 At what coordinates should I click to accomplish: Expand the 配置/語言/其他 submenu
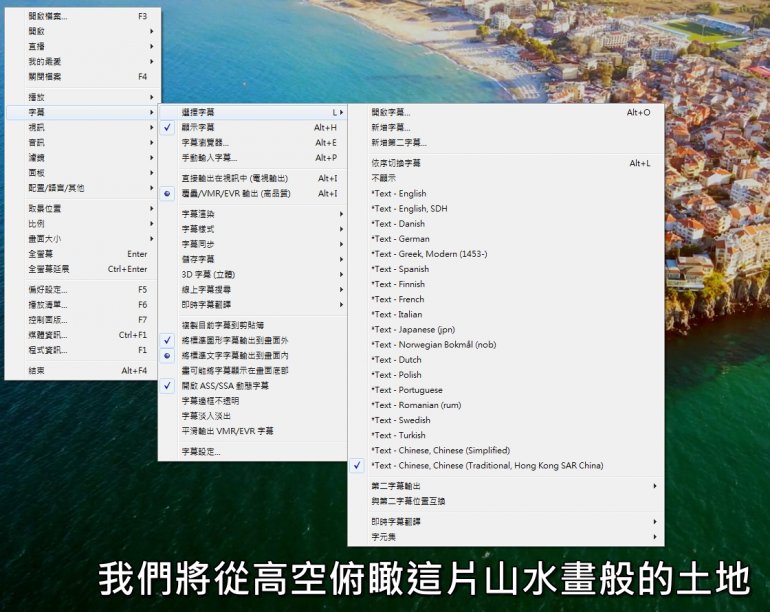coord(82,188)
